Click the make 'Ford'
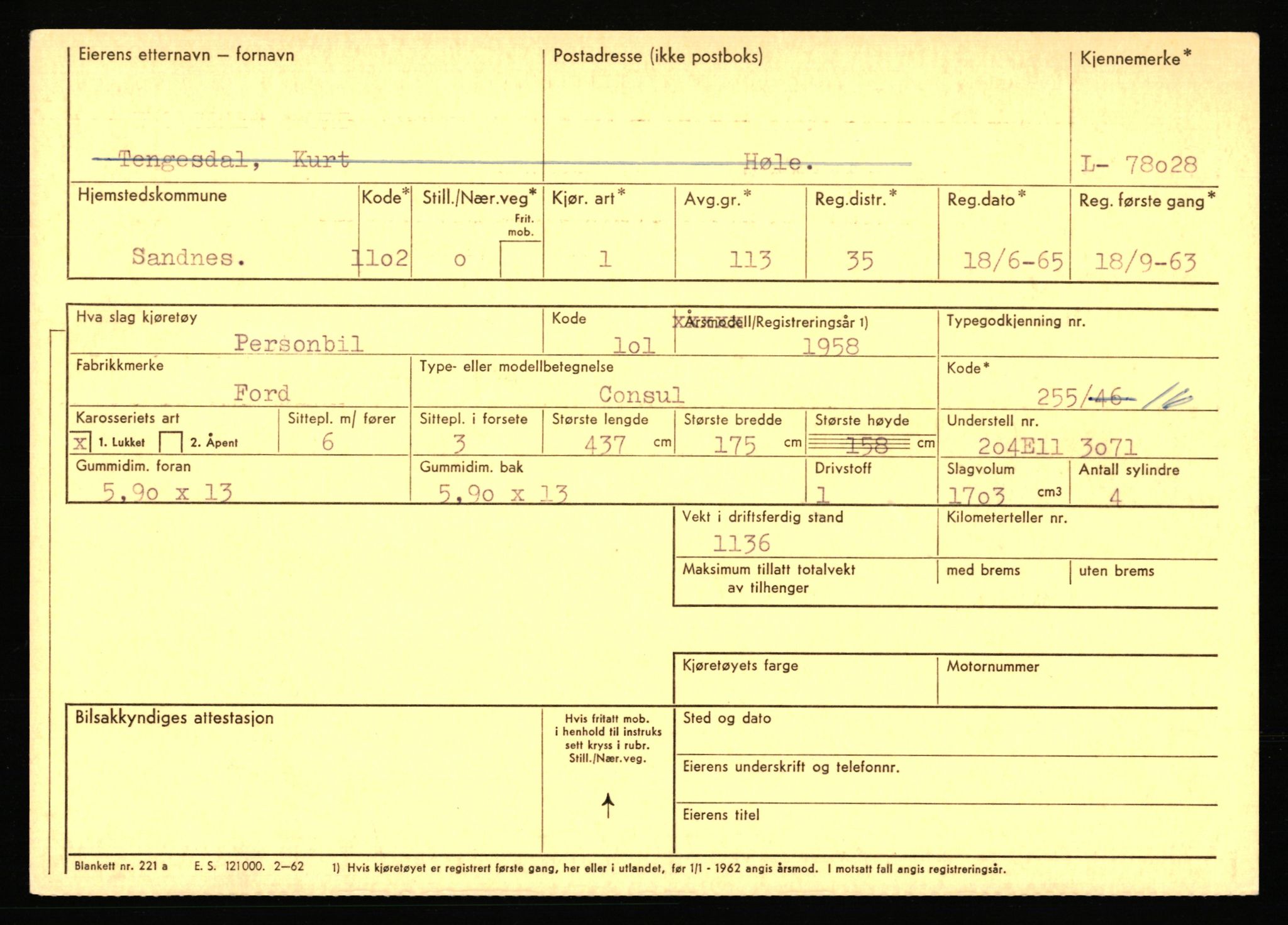Viewport: 1288px width, 925px height. pos(262,394)
